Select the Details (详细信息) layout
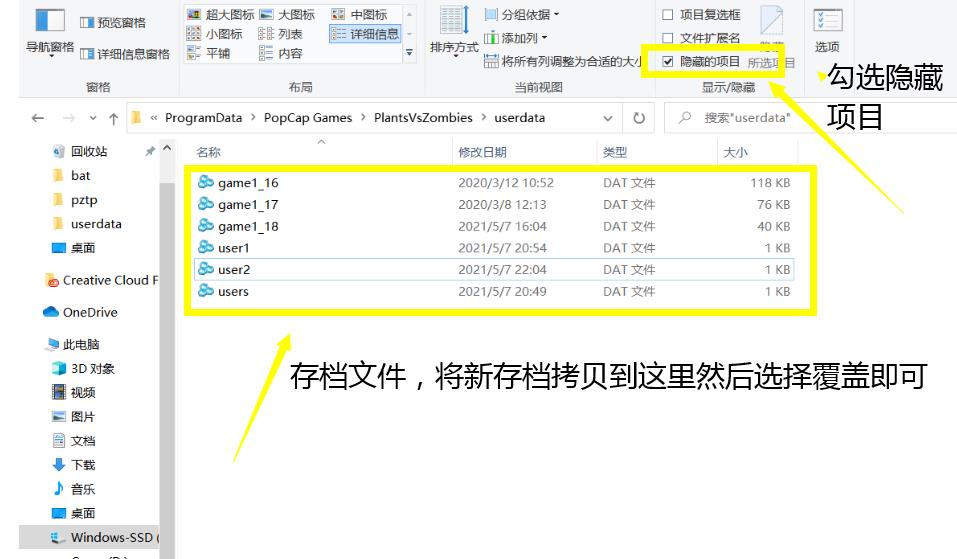Image resolution: width=957 pixels, height=559 pixels. click(364, 34)
